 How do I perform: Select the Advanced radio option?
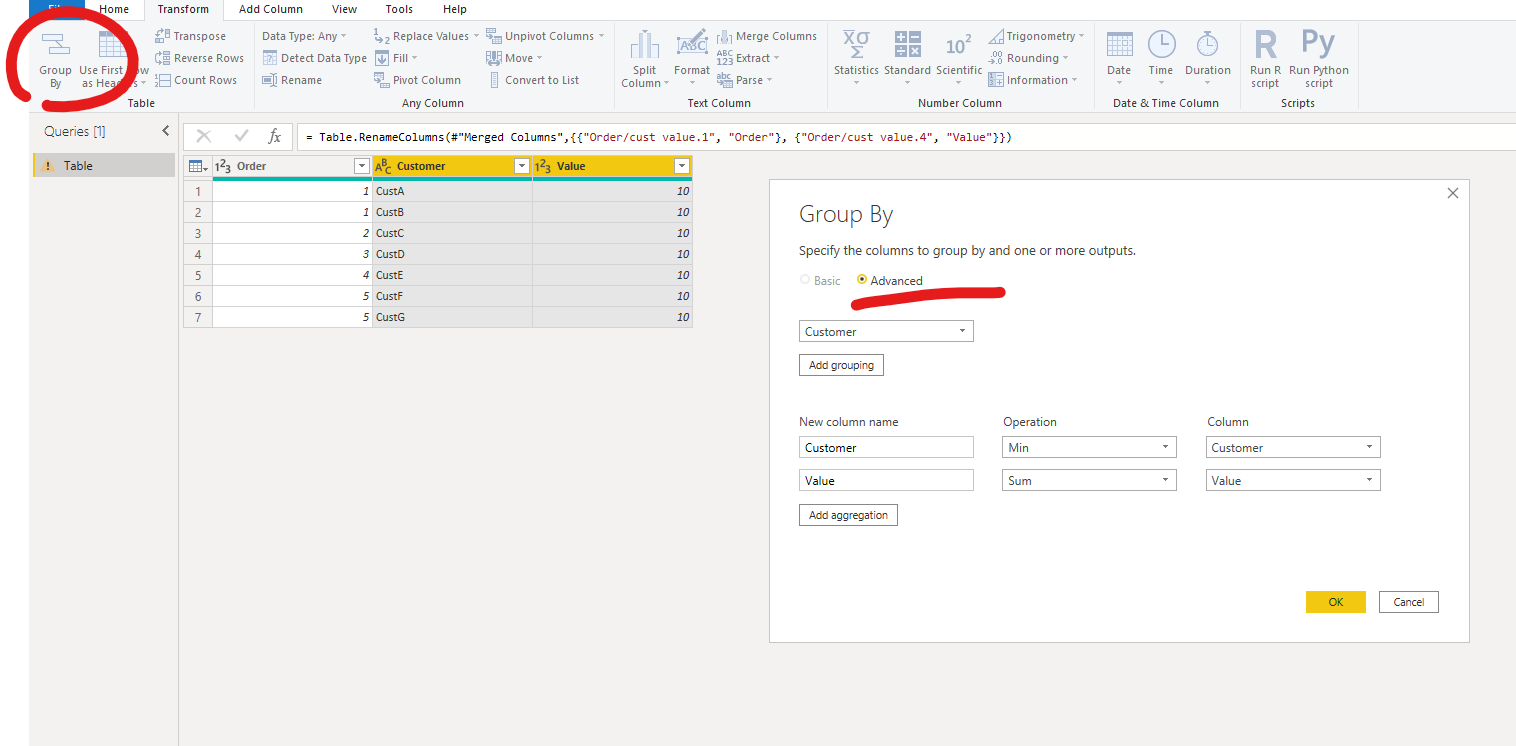[862, 280]
